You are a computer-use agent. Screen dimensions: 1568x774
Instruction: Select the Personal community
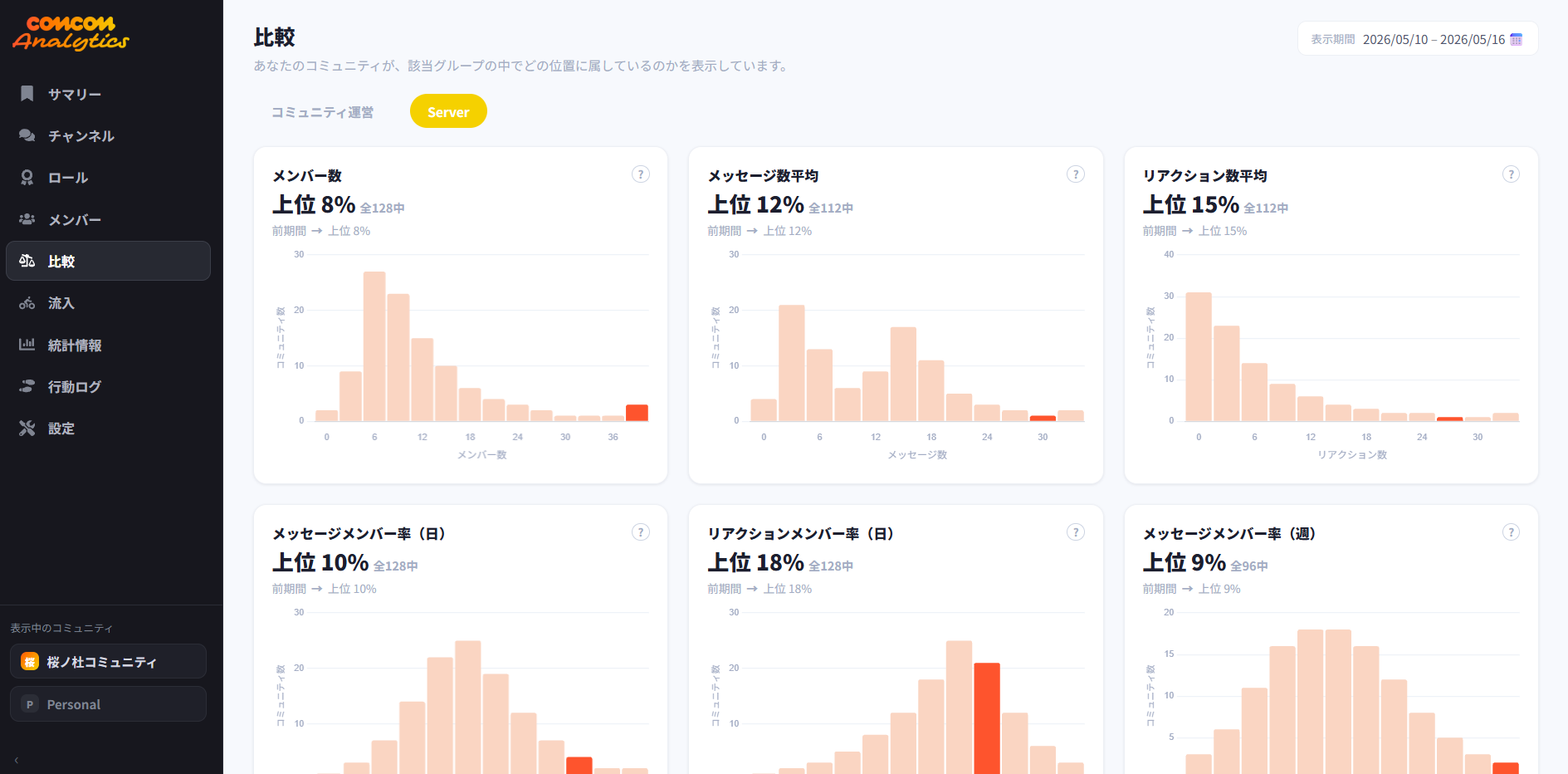pyautogui.click(x=108, y=704)
